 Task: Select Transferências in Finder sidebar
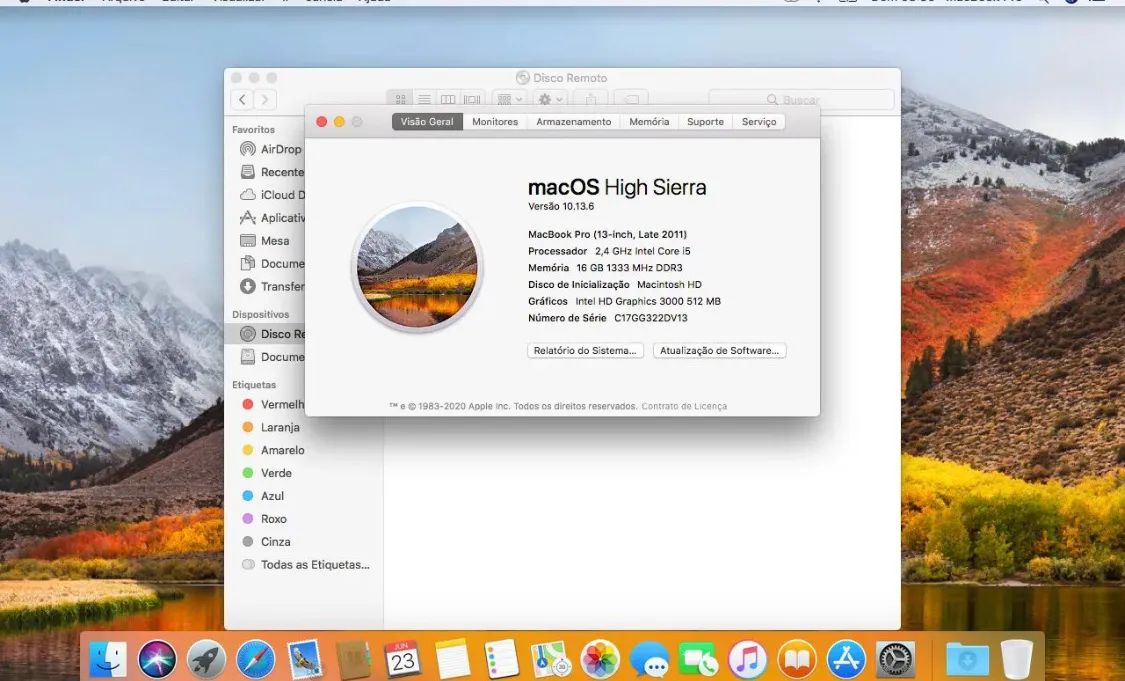271,287
